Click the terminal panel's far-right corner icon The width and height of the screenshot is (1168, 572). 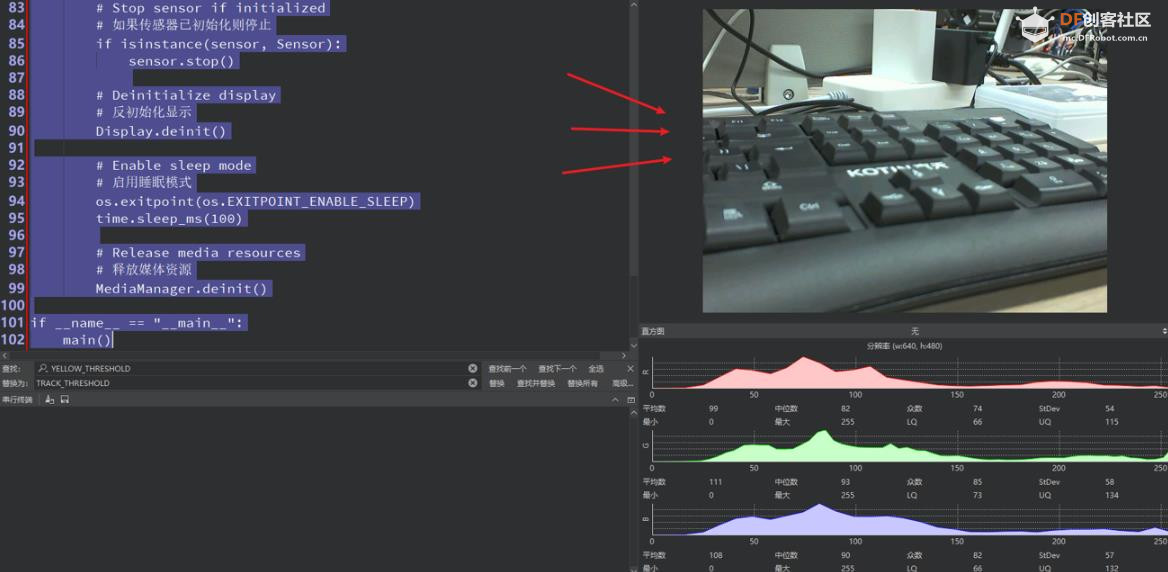(x=630, y=399)
